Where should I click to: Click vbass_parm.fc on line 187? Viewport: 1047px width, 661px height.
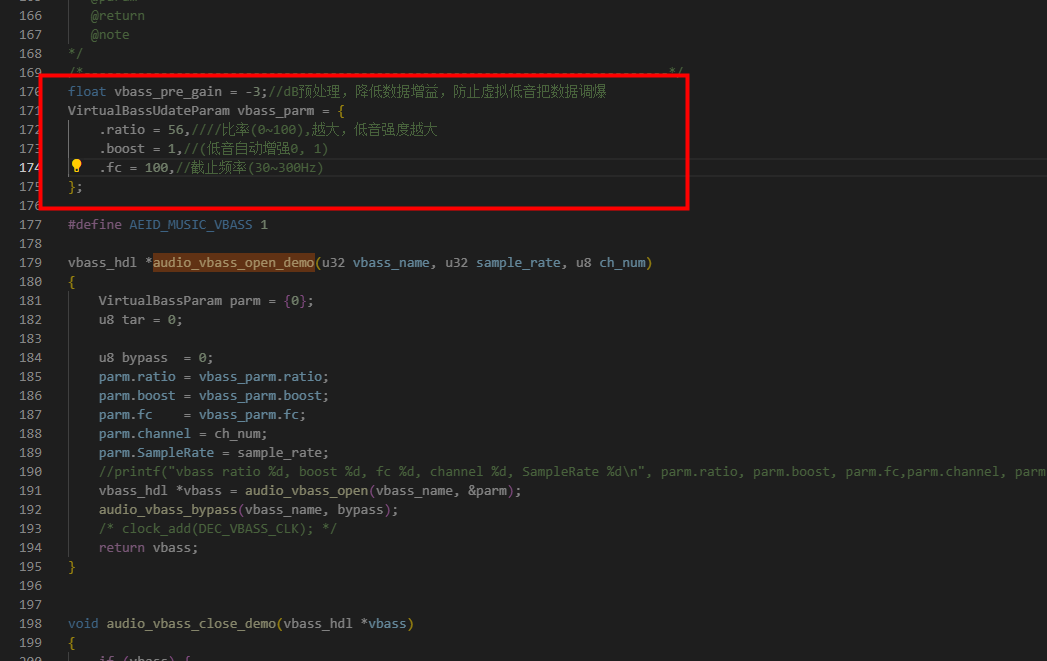pos(249,415)
